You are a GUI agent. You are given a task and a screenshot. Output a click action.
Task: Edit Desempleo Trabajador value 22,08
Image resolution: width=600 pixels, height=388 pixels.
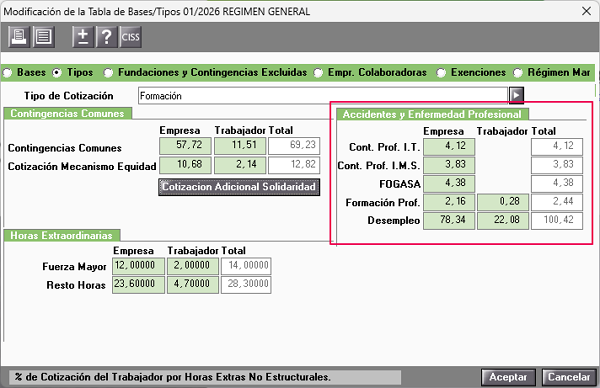pos(503,220)
